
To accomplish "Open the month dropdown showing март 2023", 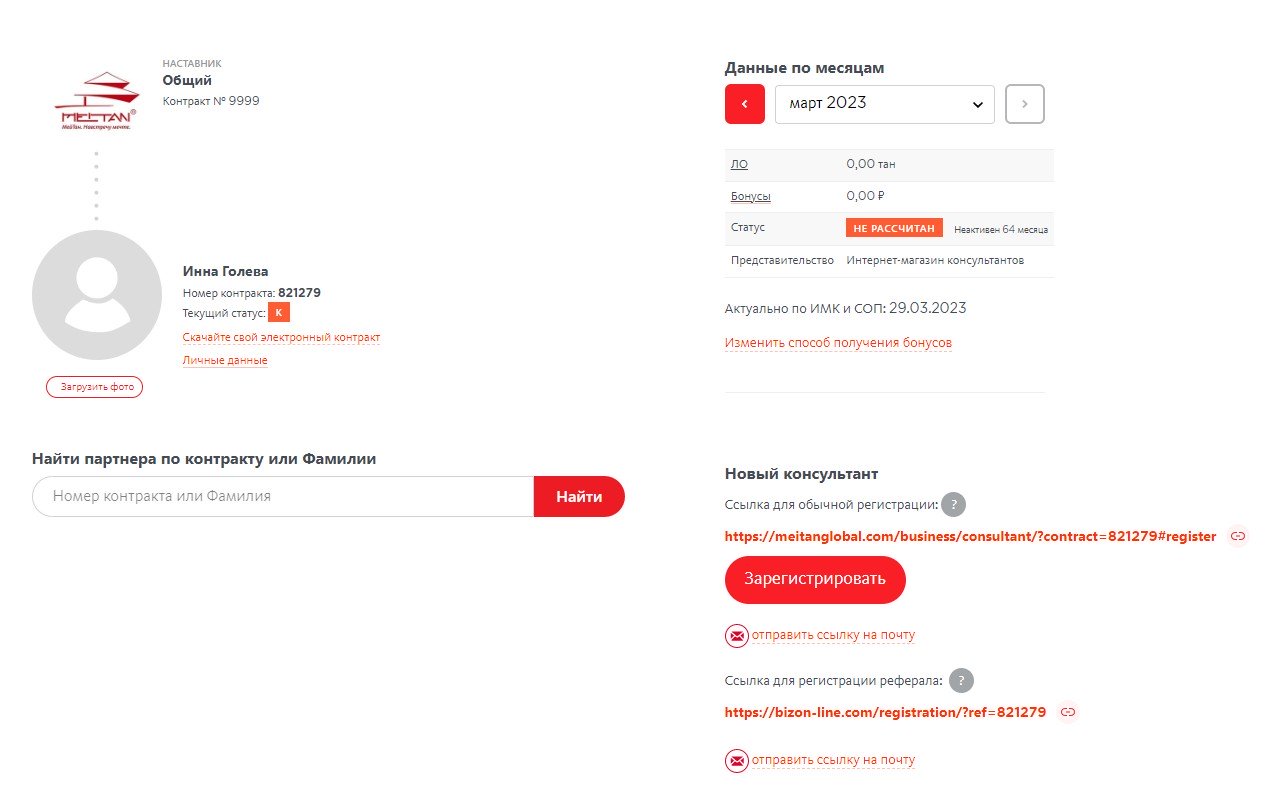I will [x=884, y=104].
